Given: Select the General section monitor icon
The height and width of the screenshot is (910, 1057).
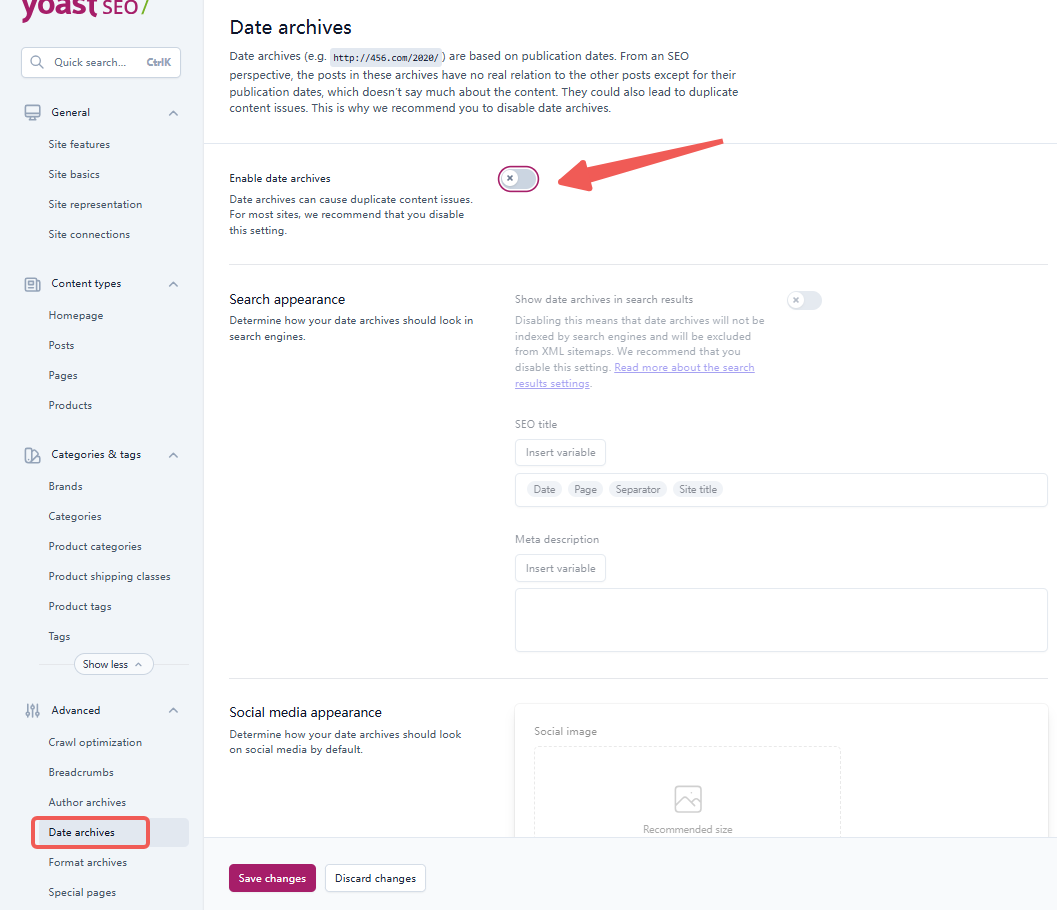Looking at the screenshot, I should tap(33, 112).
